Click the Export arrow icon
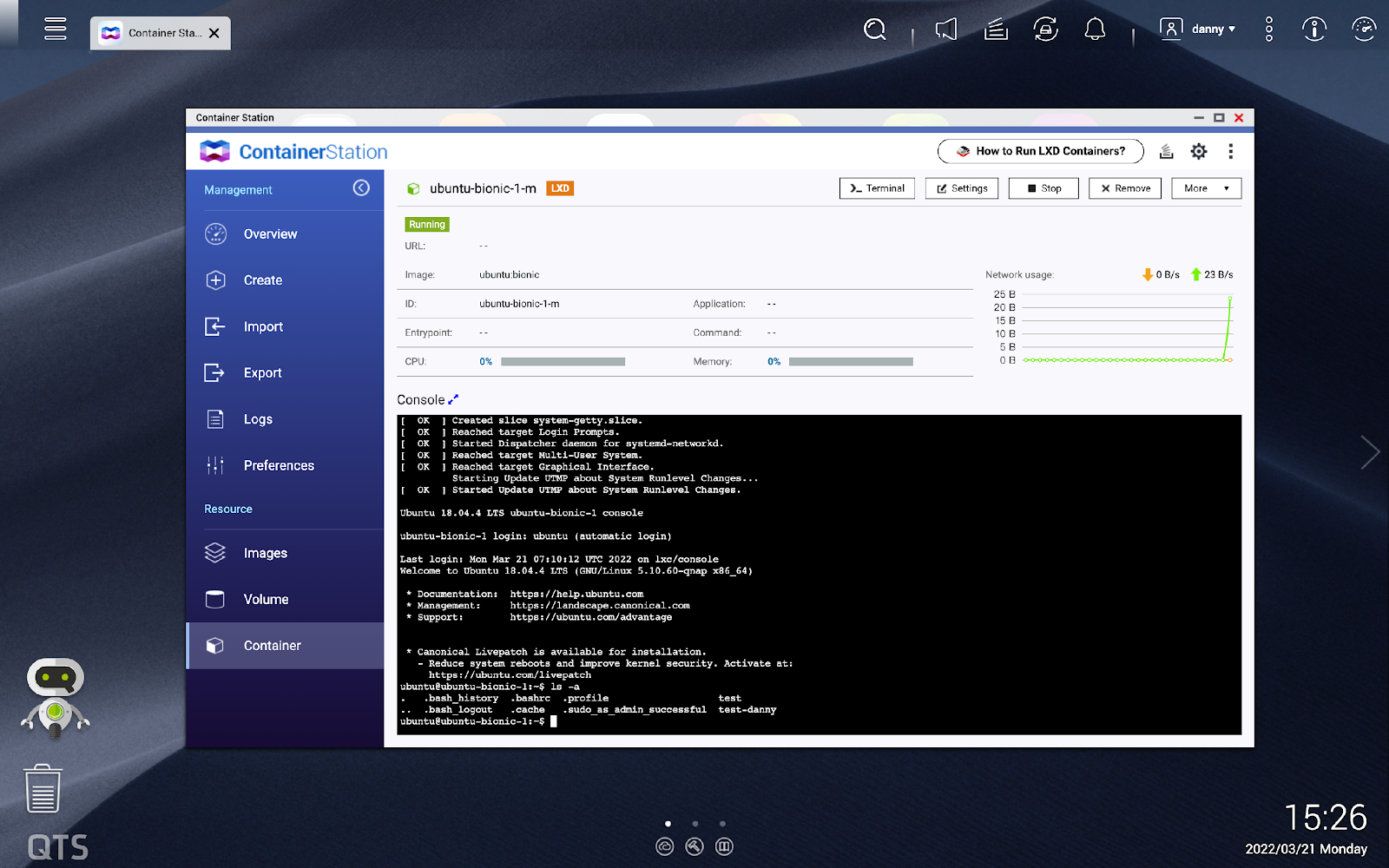1389x868 pixels. pyautogui.click(x=214, y=373)
